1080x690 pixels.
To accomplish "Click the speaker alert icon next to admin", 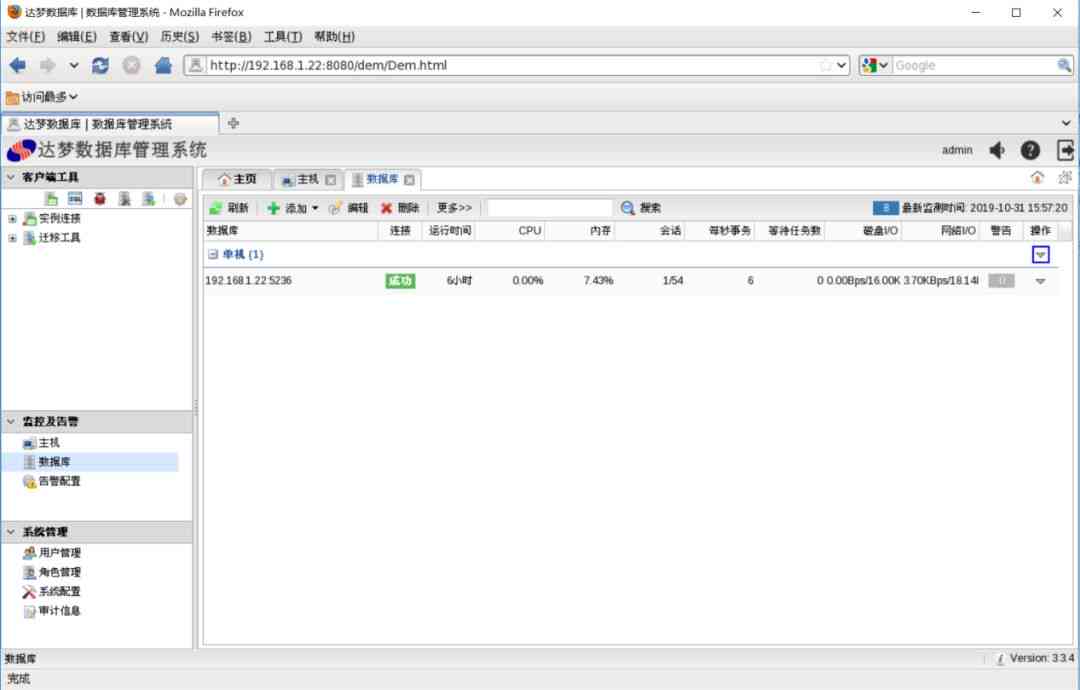I will 997,150.
